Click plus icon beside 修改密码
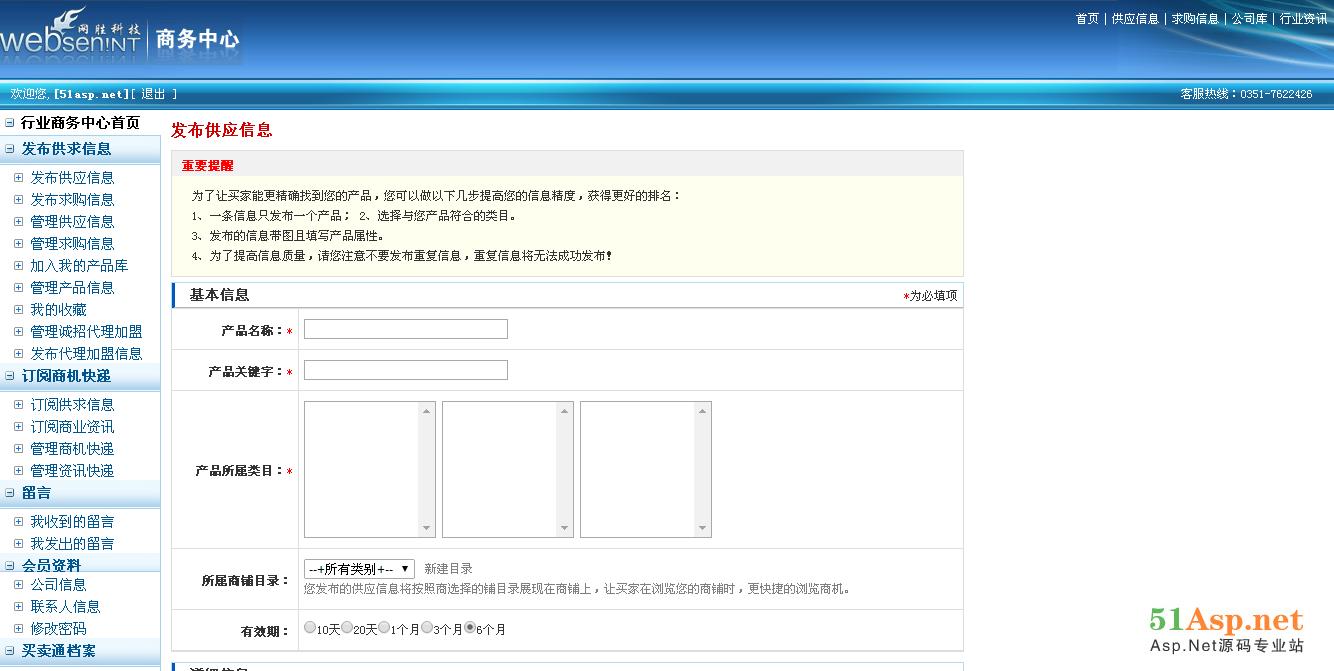 tap(18, 629)
